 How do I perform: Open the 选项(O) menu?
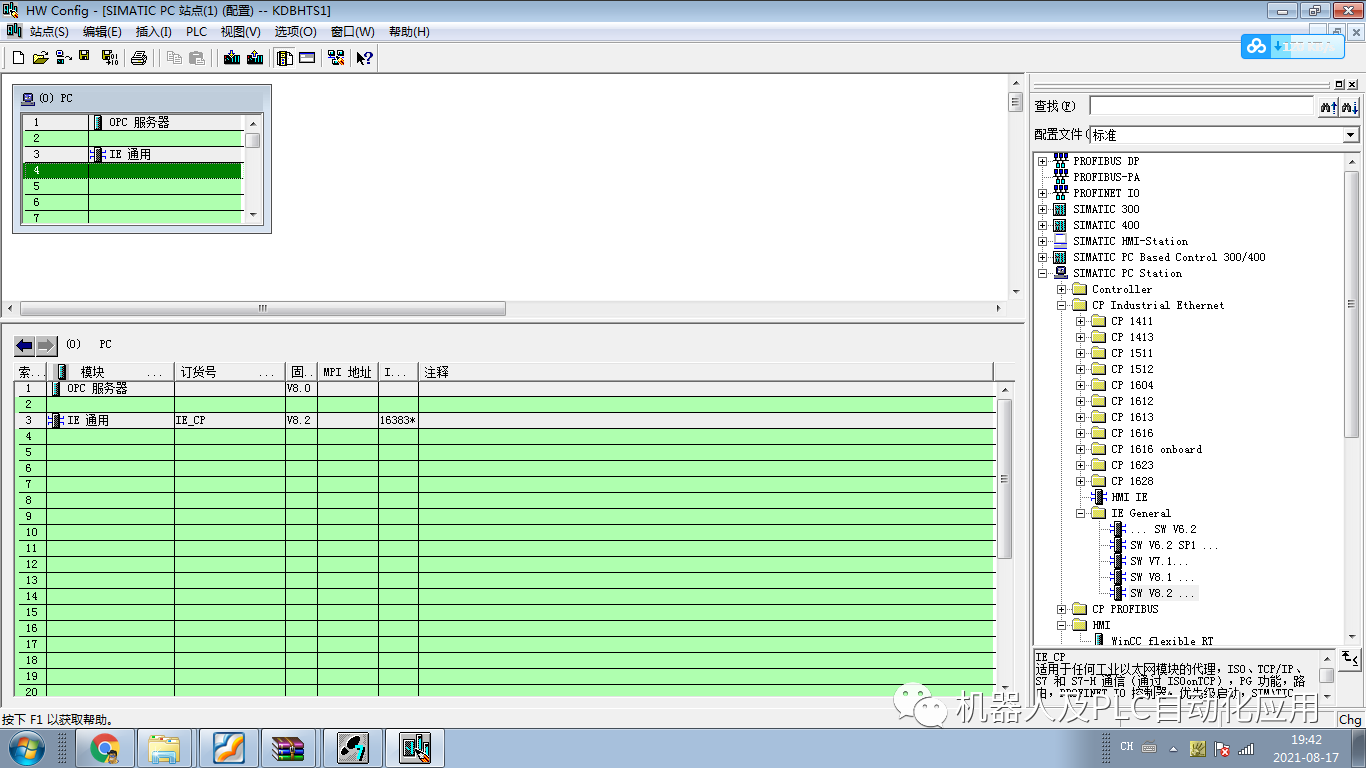(x=296, y=32)
